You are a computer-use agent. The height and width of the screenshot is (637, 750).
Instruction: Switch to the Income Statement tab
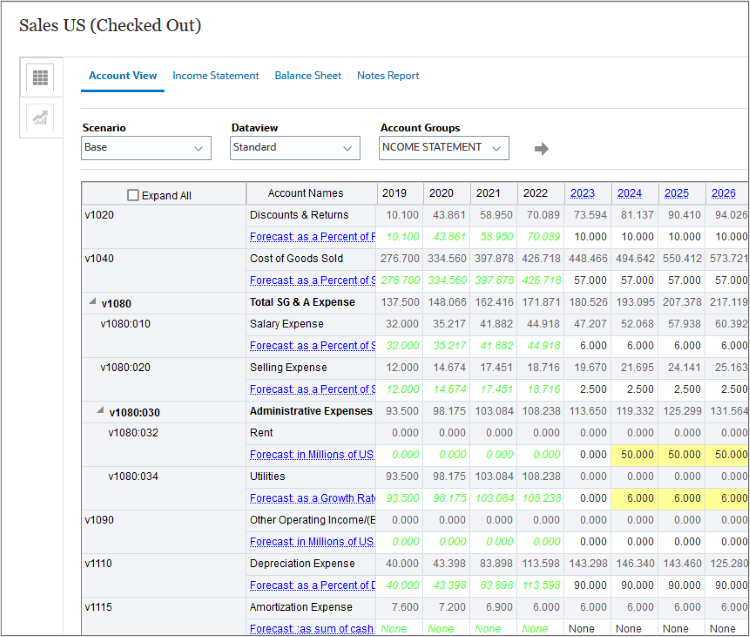(215, 76)
